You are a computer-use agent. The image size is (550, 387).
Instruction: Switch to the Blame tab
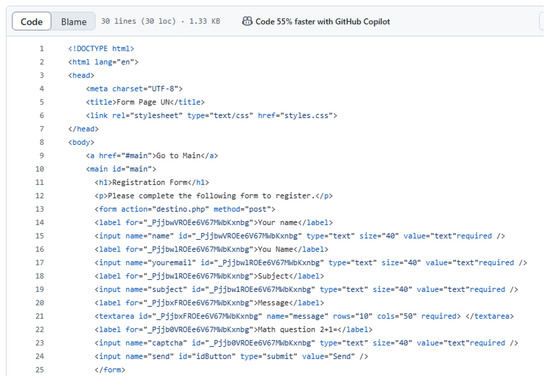74,21
